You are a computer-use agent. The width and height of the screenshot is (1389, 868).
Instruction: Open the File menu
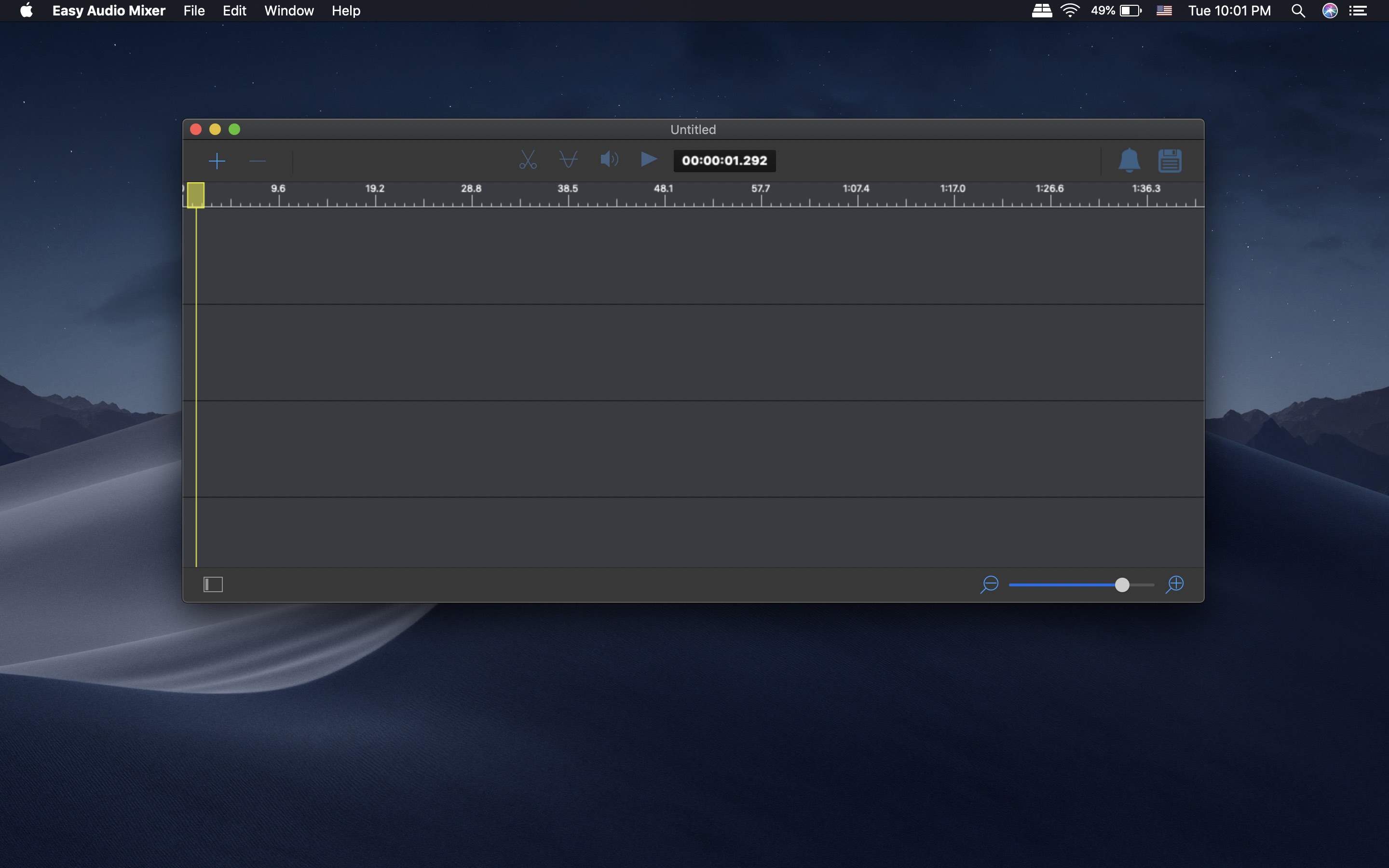(x=194, y=10)
